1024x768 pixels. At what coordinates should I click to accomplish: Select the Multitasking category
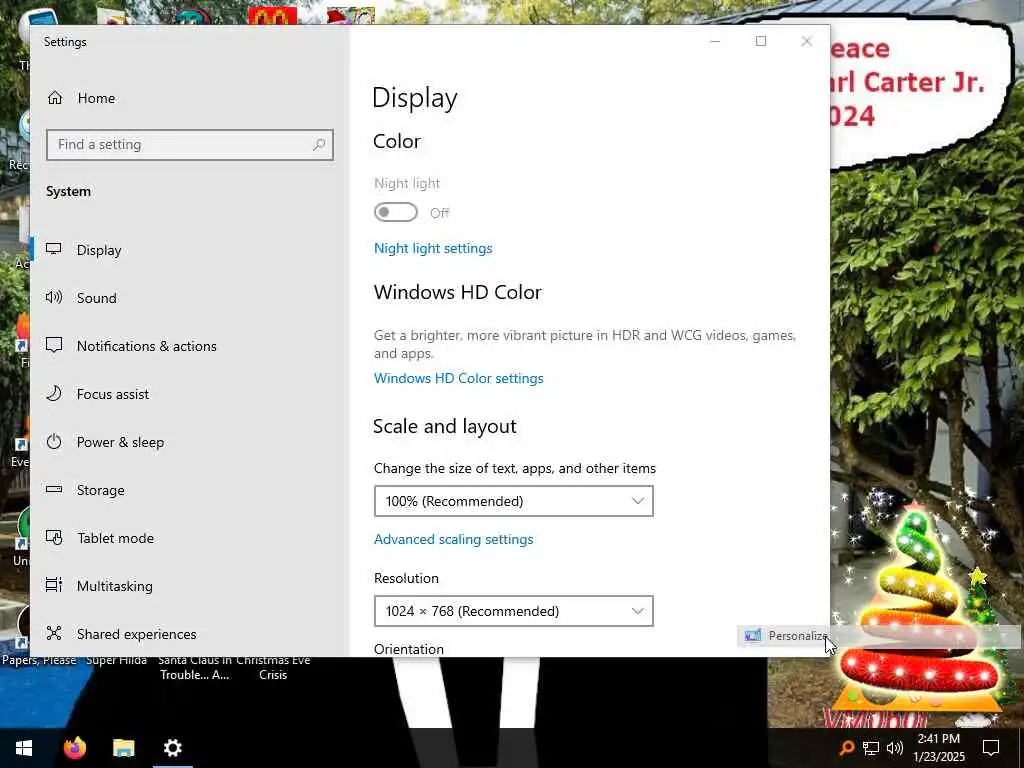(114, 586)
